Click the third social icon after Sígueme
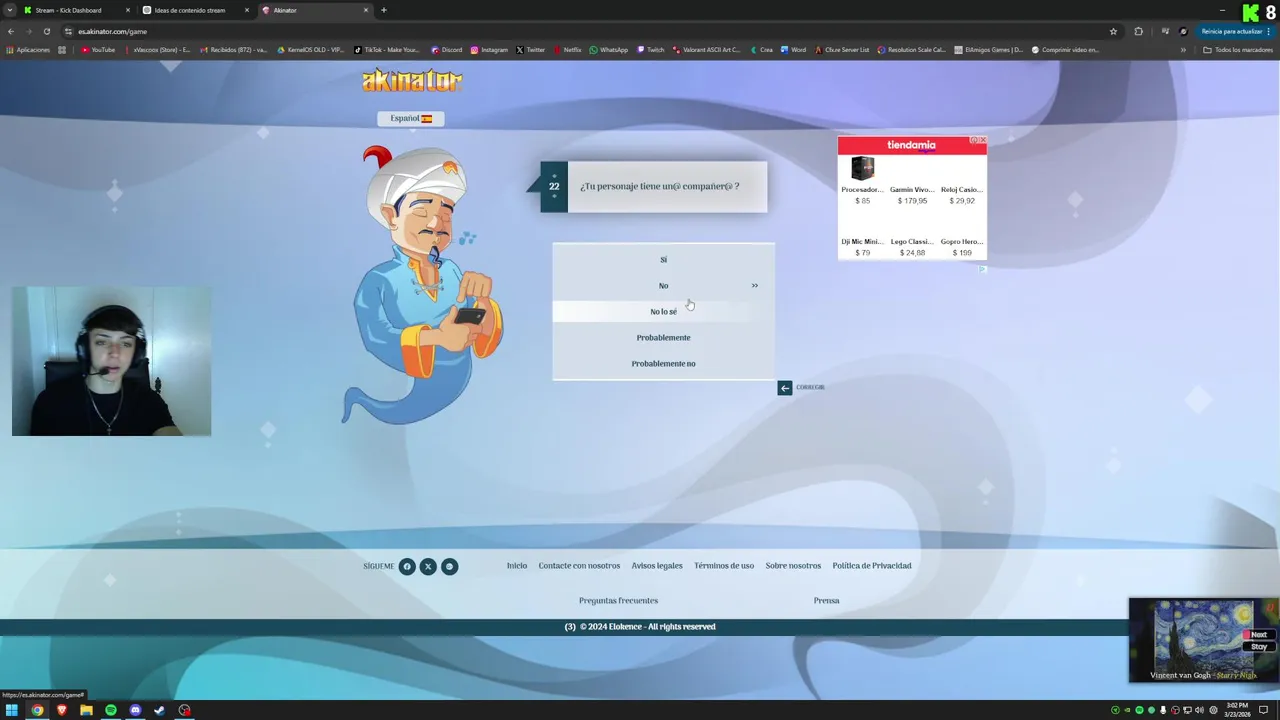This screenshot has width=1280, height=720. click(450, 566)
